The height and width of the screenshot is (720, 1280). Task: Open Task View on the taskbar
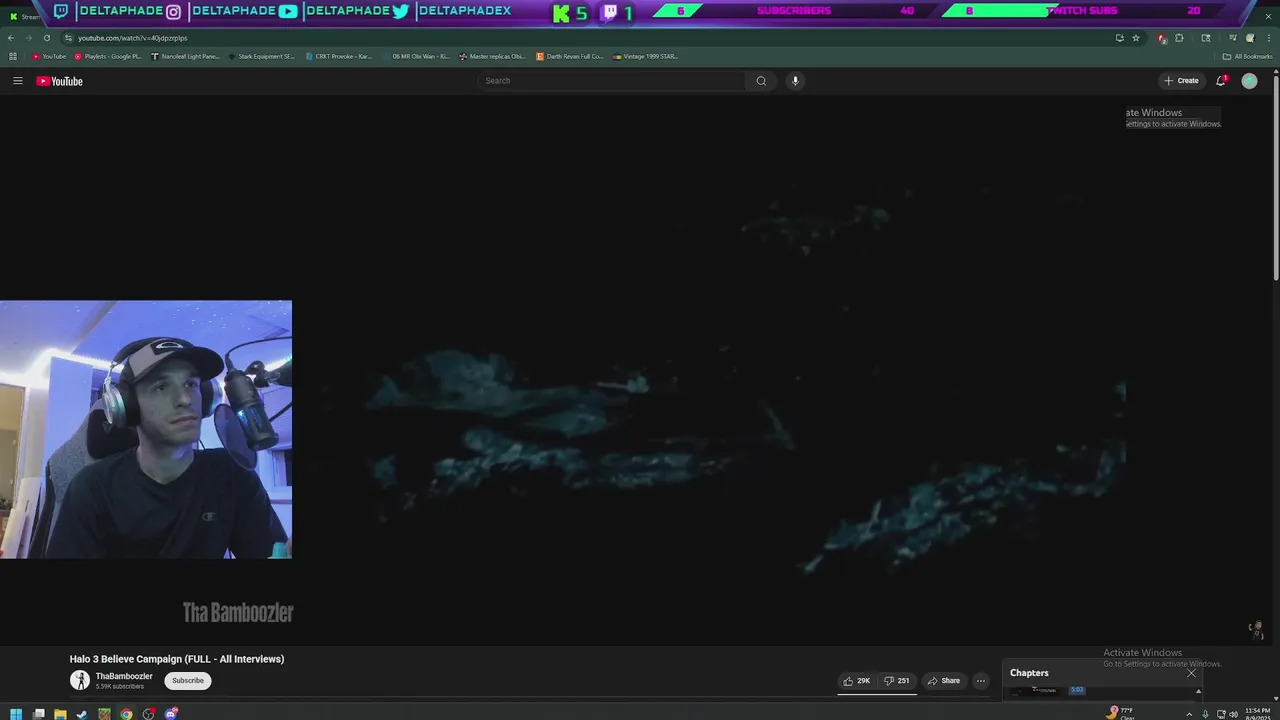click(38, 714)
